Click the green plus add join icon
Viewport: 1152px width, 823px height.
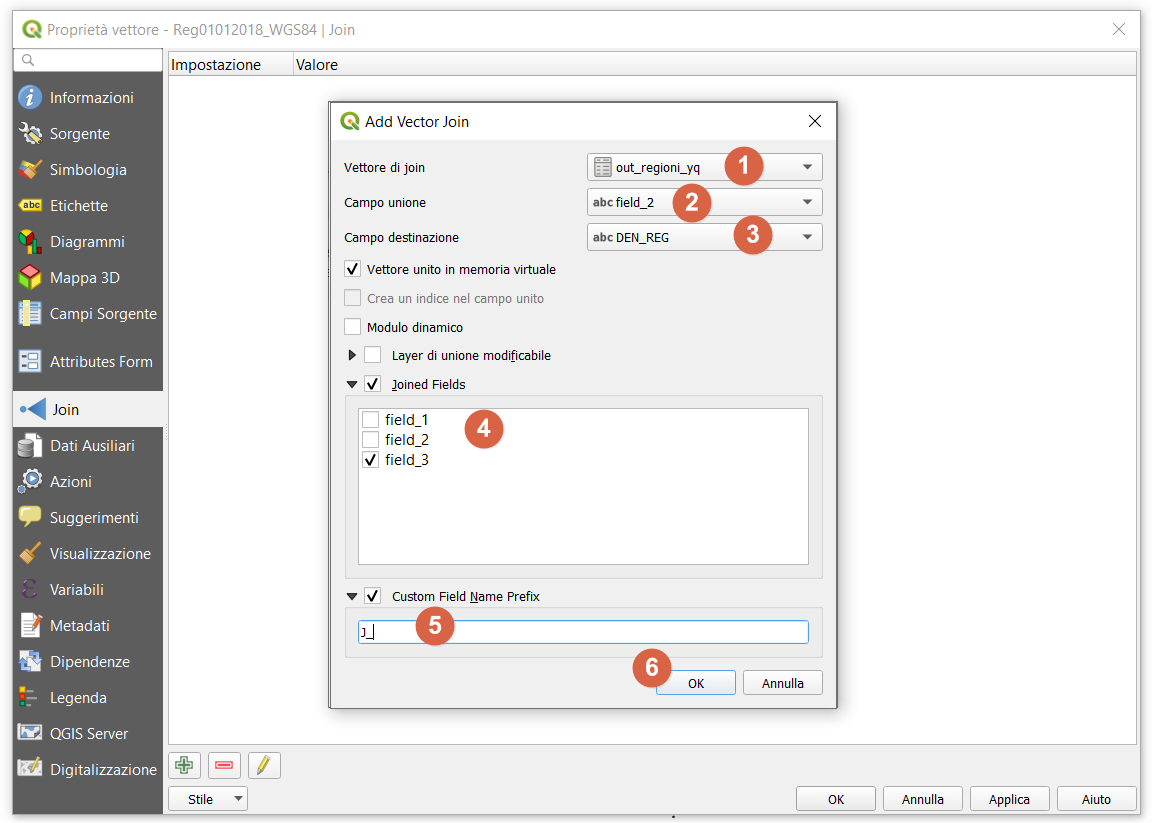[x=183, y=765]
